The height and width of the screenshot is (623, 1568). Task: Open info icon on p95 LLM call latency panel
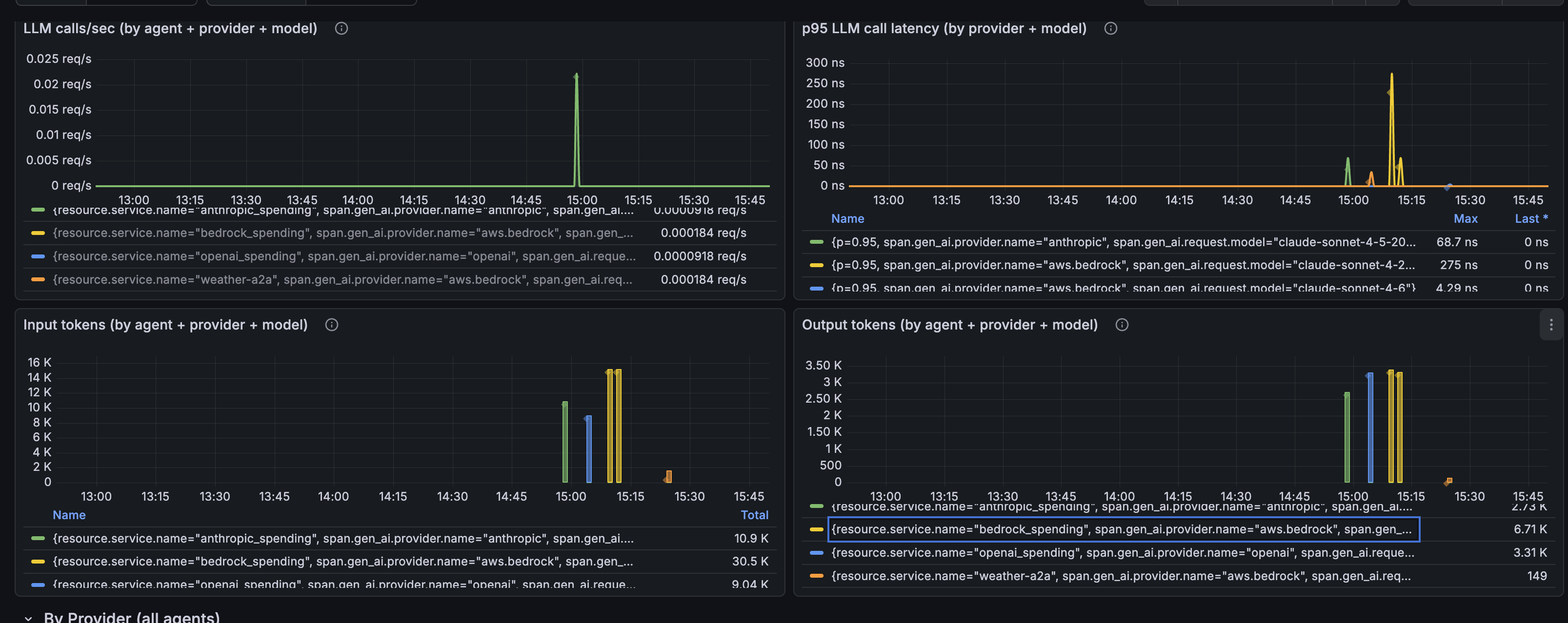1110,29
